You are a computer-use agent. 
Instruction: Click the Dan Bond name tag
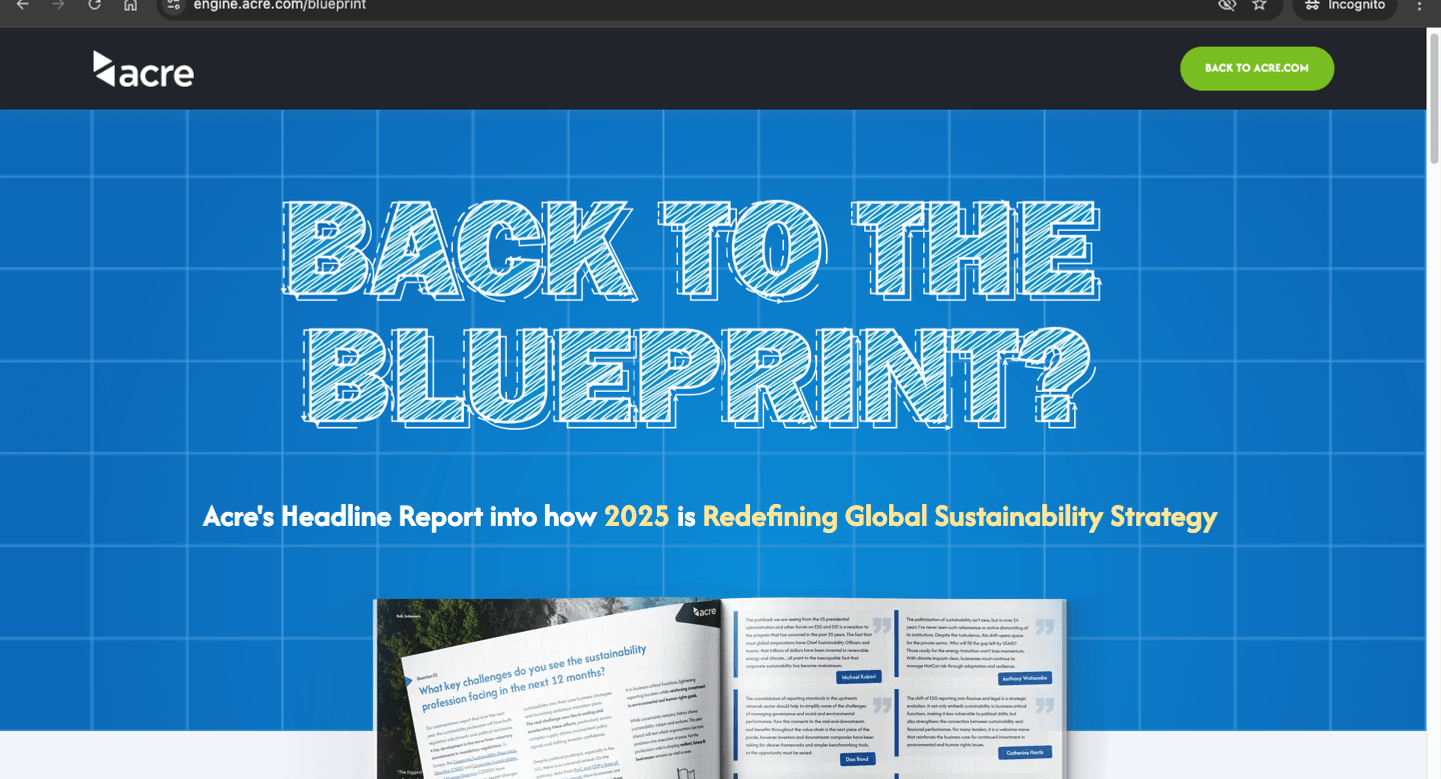pos(857,759)
